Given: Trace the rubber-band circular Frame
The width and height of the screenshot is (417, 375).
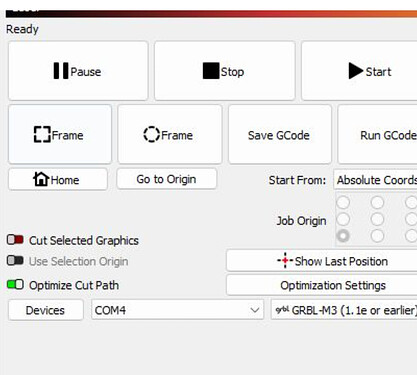Looking at the screenshot, I should (x=170, y=134).
